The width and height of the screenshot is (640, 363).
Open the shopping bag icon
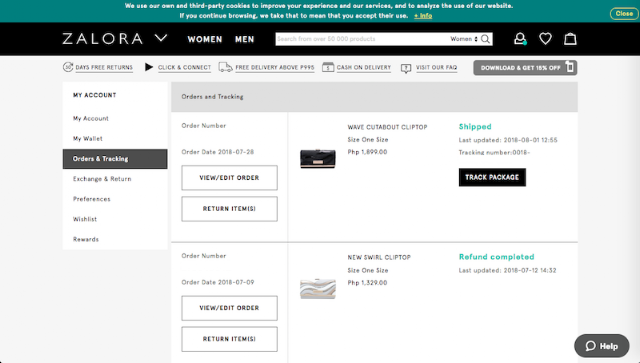pyautogui.click(x=570, y=39)
